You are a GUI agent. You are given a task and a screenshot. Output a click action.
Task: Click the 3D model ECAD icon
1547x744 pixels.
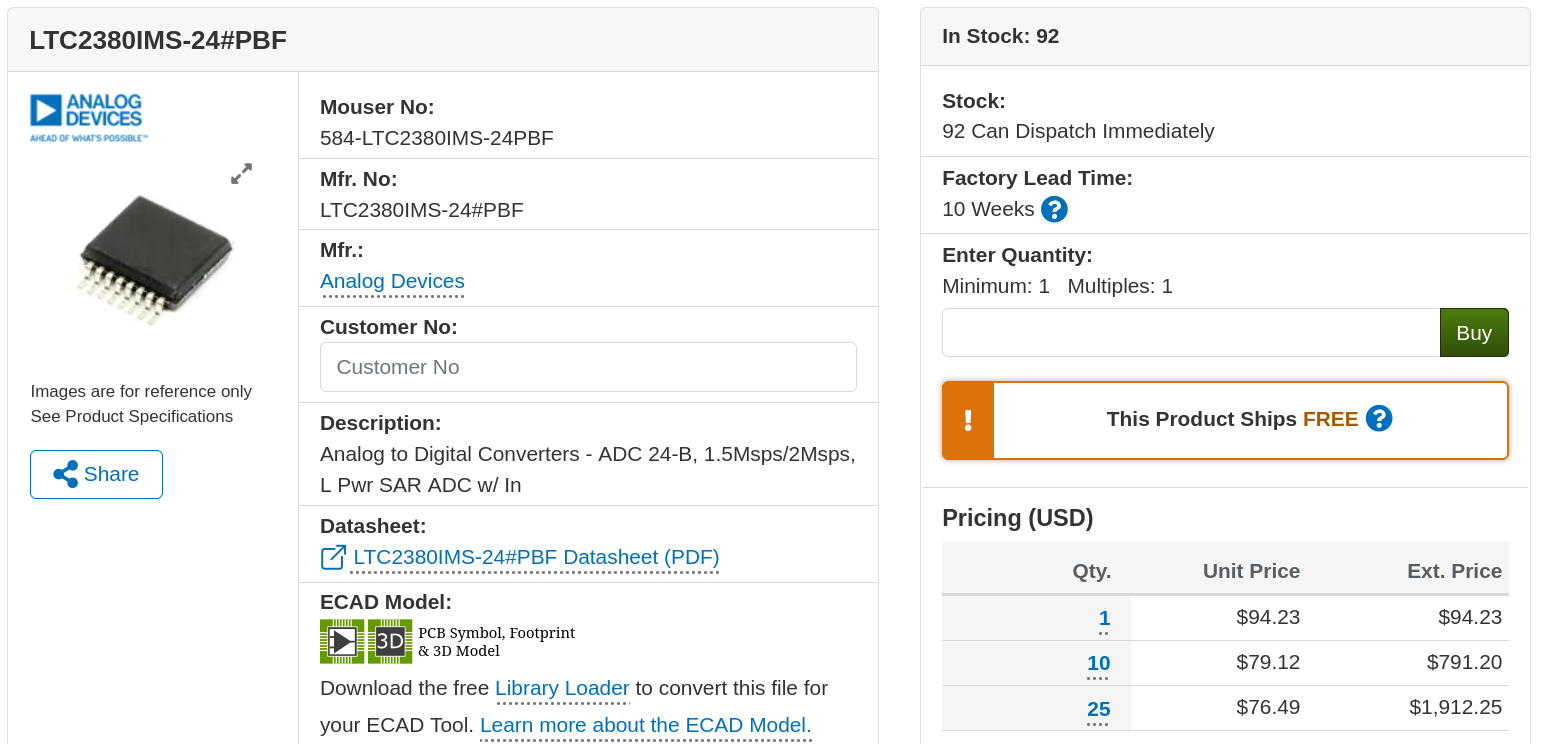(390, 641)
